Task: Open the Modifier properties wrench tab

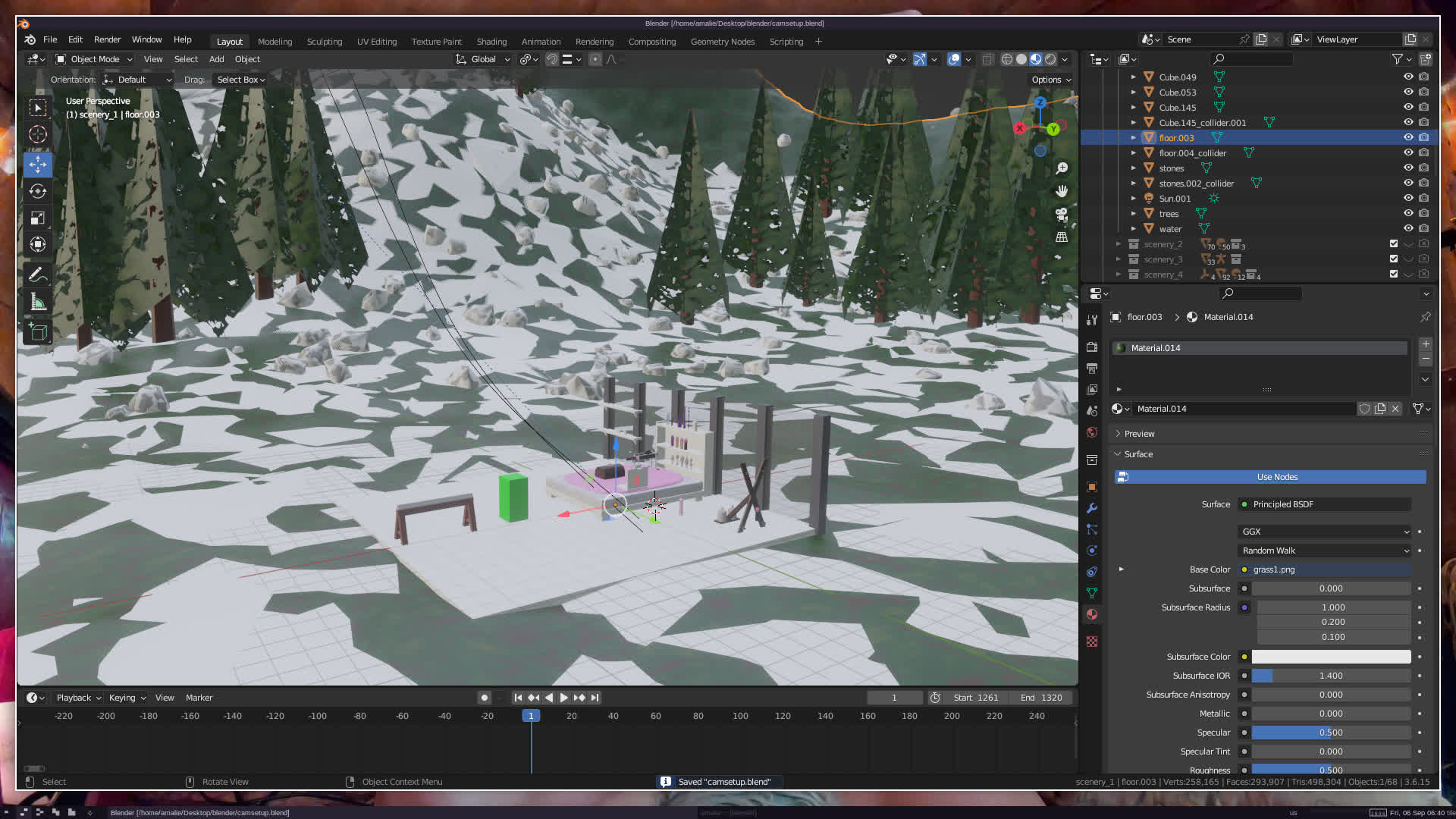Action: pyautogui.click(x=1092, y=508)
